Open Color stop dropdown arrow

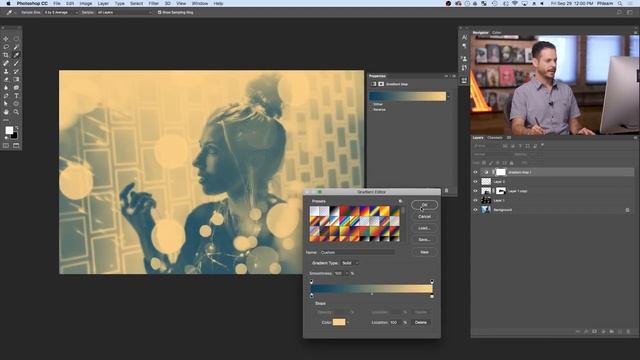pyautogui.click(x=348, y=322)
